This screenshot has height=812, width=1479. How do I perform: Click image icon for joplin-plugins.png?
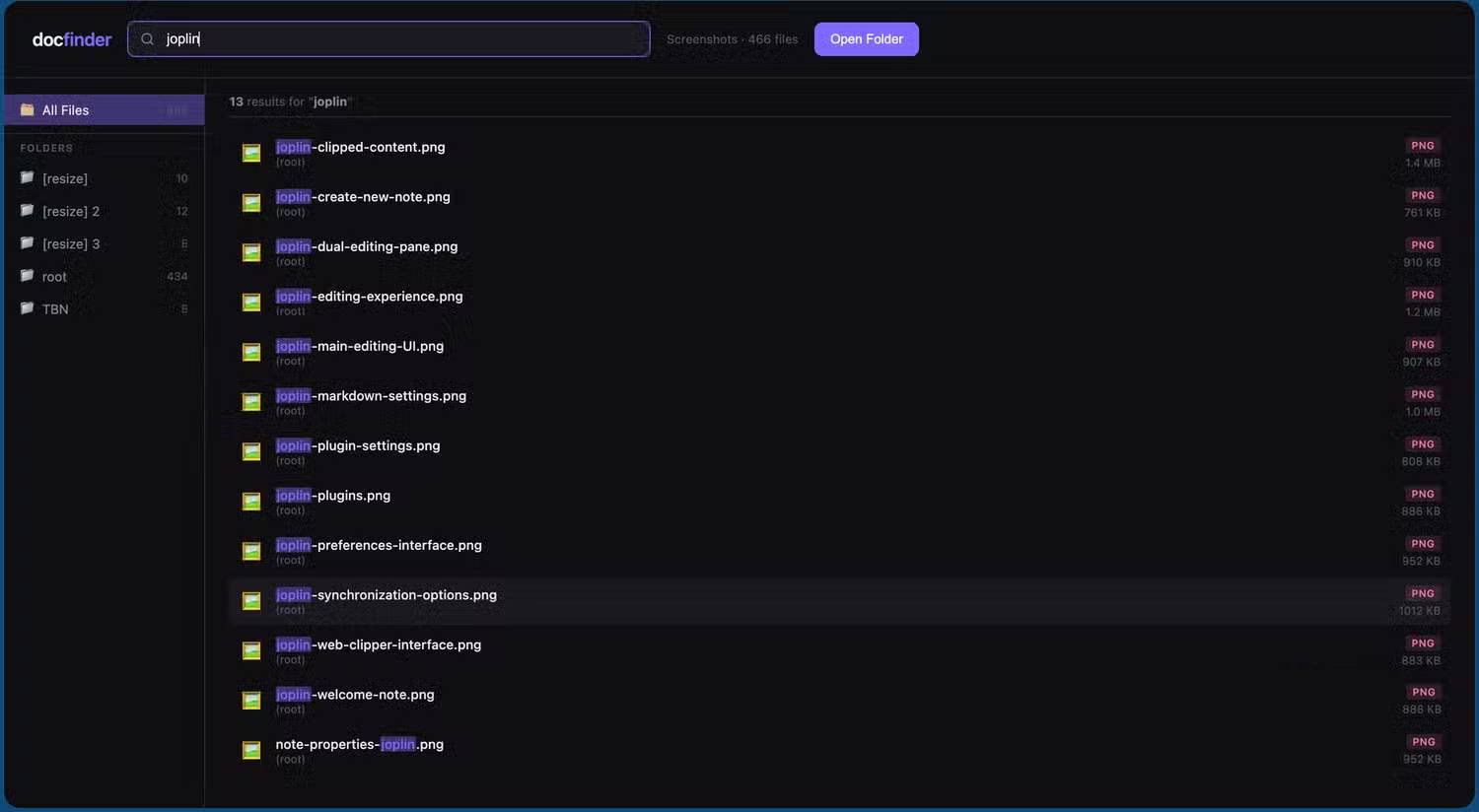[x=251, y=501]
